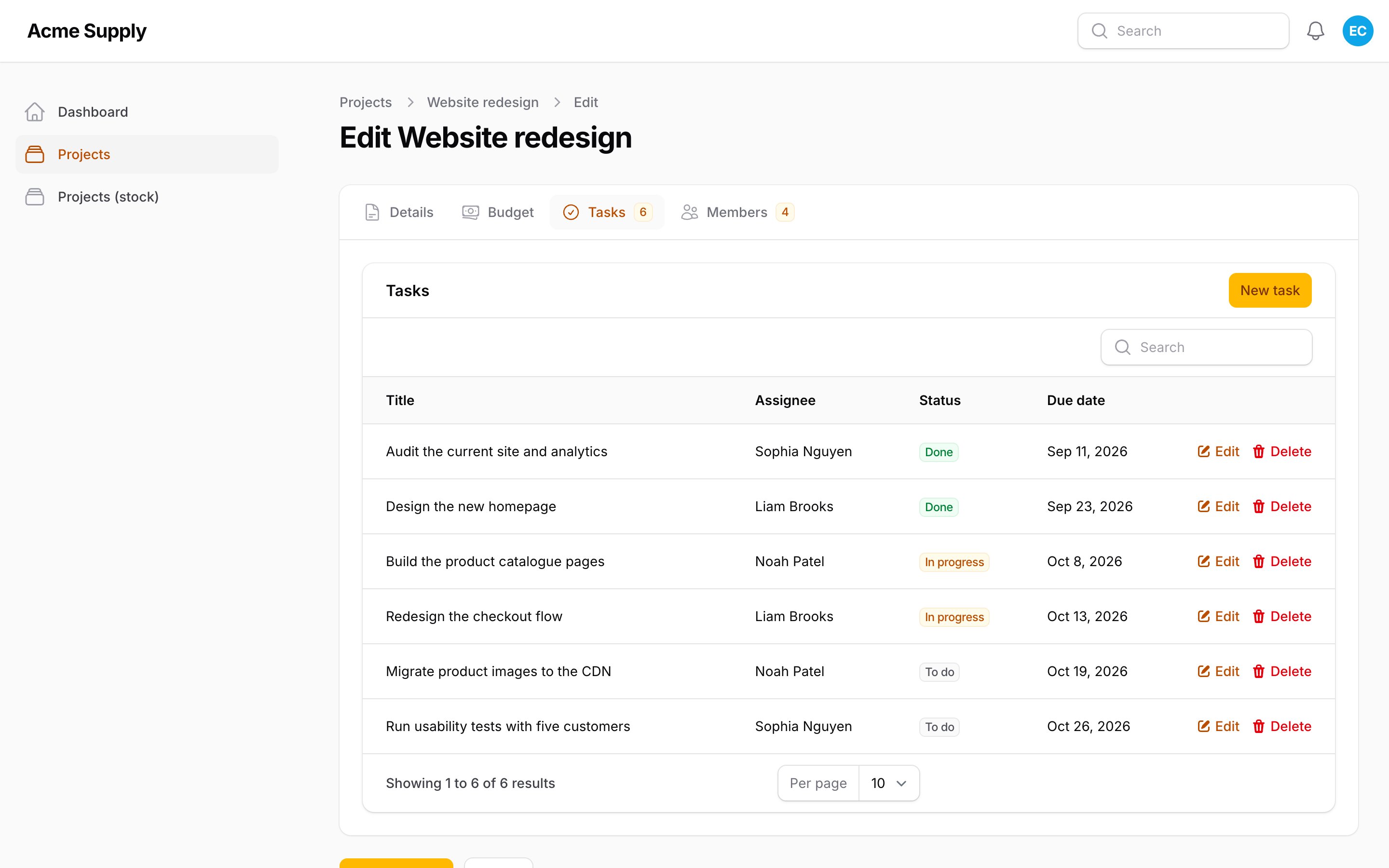1389x868 pixels.
Task: Click the Dashboard home icon in sidebar
Action: [35, 112]
